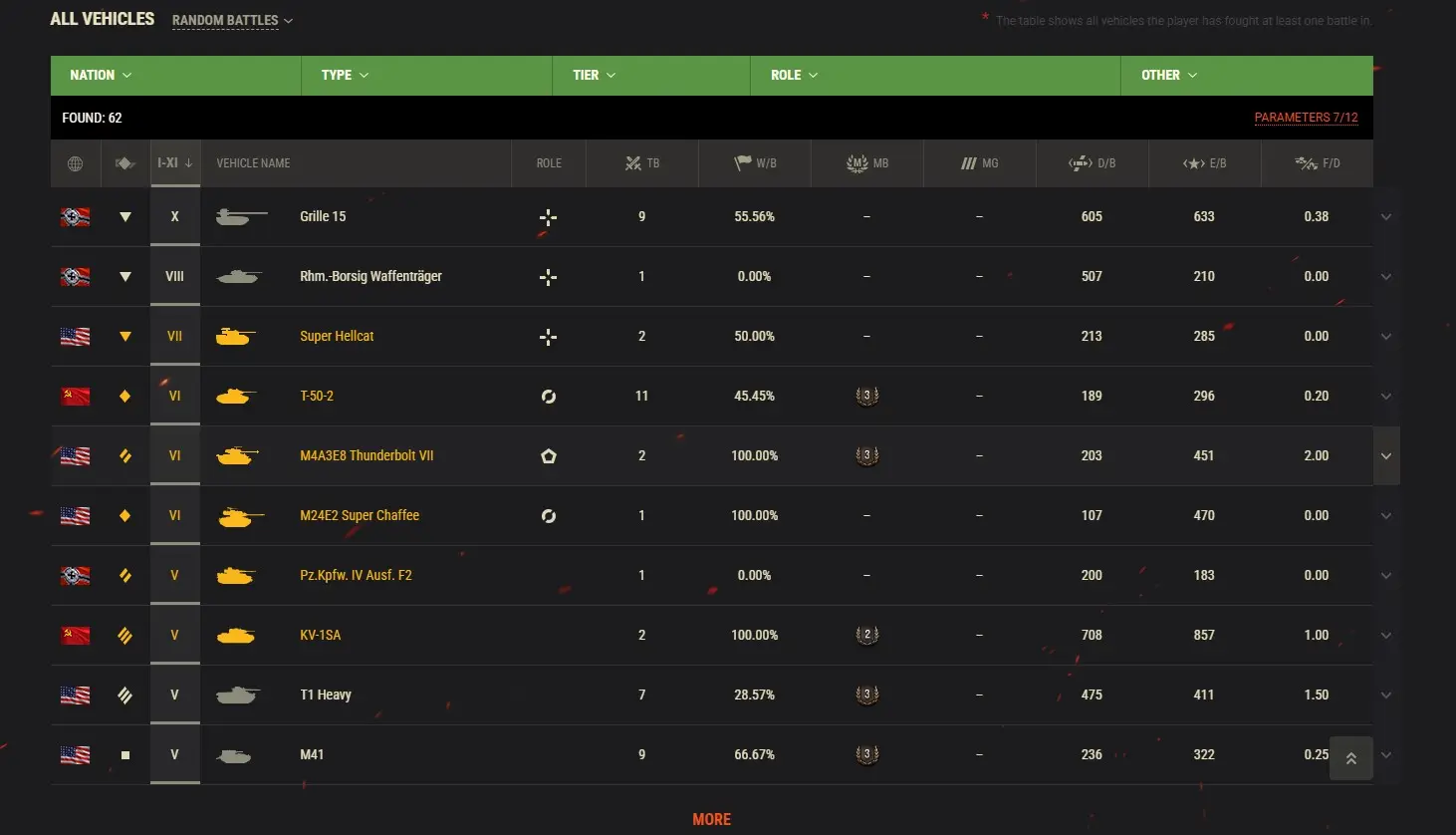Click the Grille 15 tank silhouette
Viewport: 1456px width, 835px height.
click(241, 216)
